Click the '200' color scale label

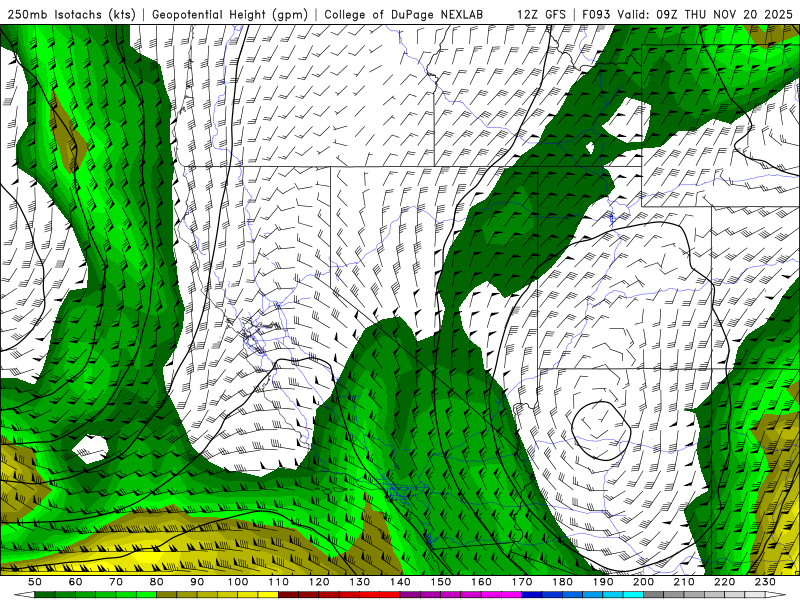pos(643,582)
